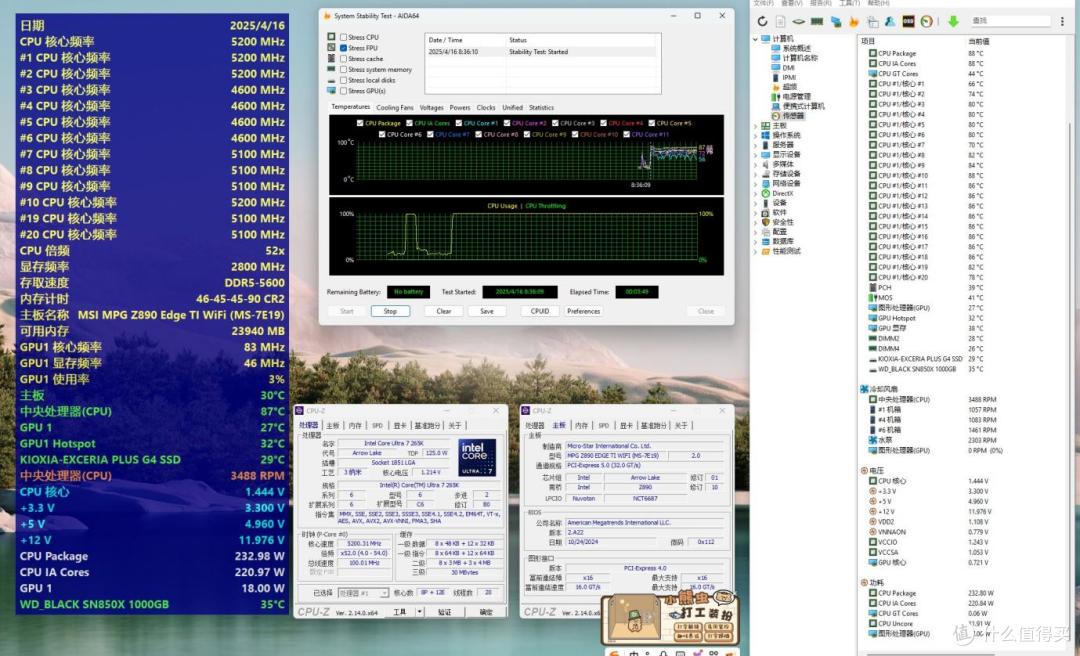The image size is (1080, 656).
Task: Open the three-dot menu in AIDA64 toolbar
Action: click(1063, 21)
